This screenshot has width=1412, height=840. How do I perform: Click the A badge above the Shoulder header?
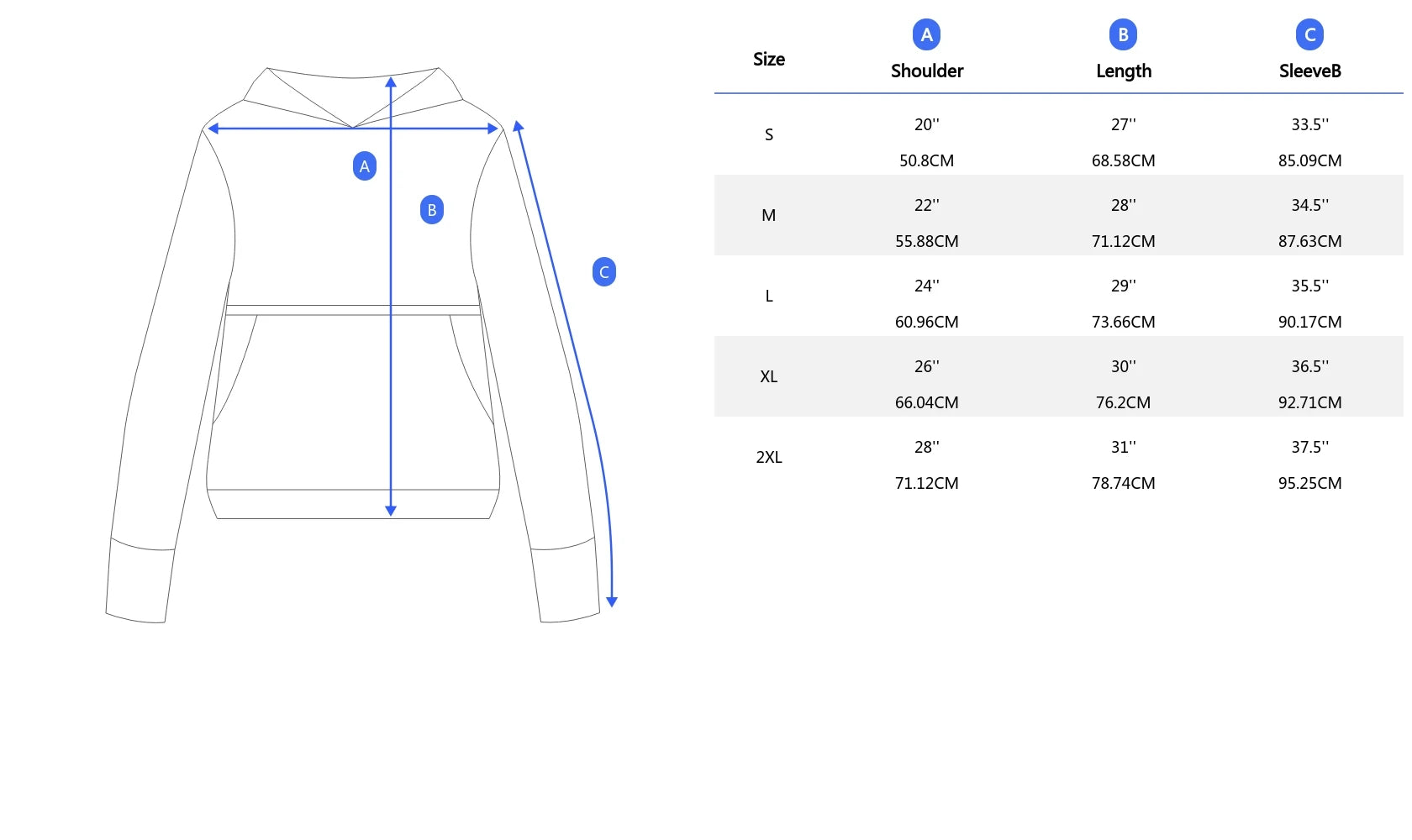[x=926, y=35]
